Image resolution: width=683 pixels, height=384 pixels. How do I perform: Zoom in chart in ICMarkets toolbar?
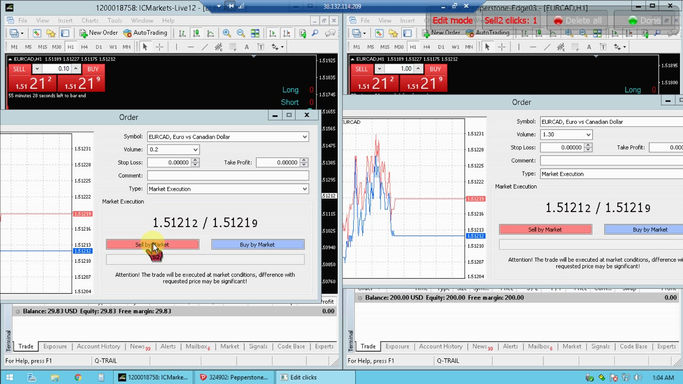point(227,33)
